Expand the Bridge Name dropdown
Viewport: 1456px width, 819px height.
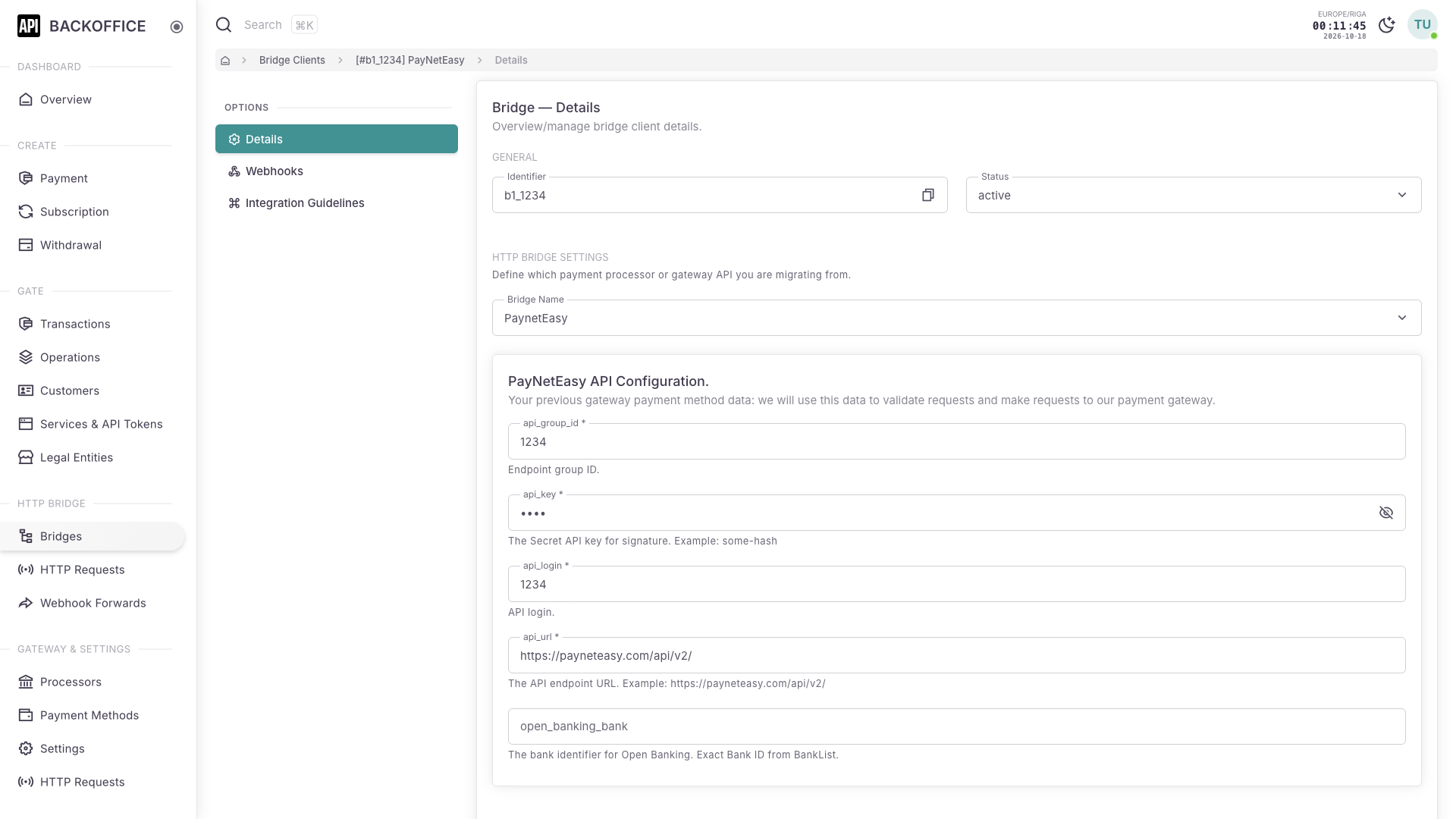tap(956, 318)
